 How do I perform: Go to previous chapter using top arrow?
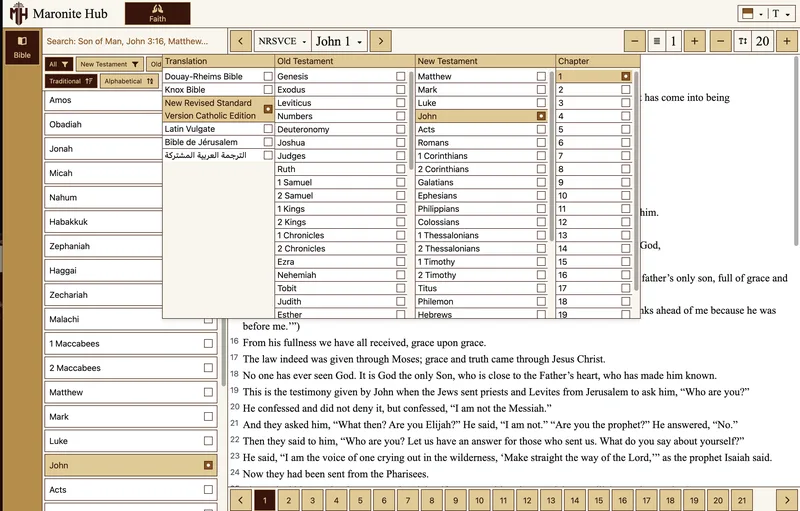click(x=241, y=41)
